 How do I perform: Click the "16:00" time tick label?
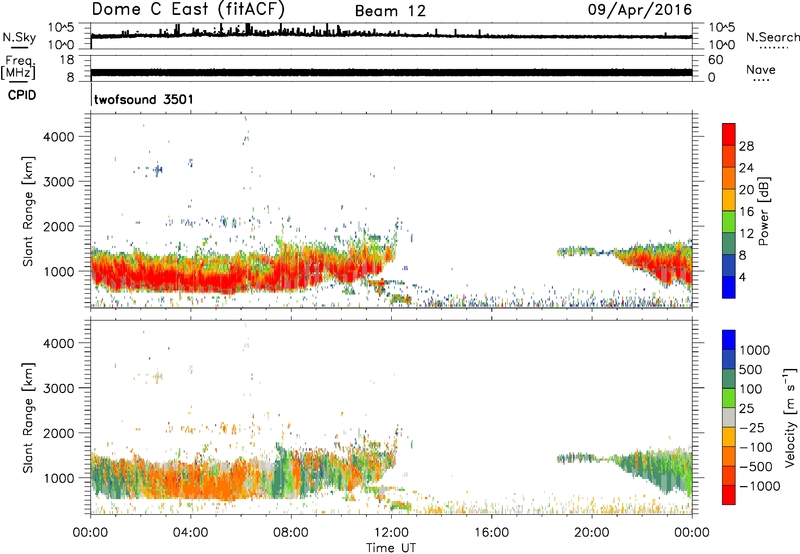[x=491, y=533]
